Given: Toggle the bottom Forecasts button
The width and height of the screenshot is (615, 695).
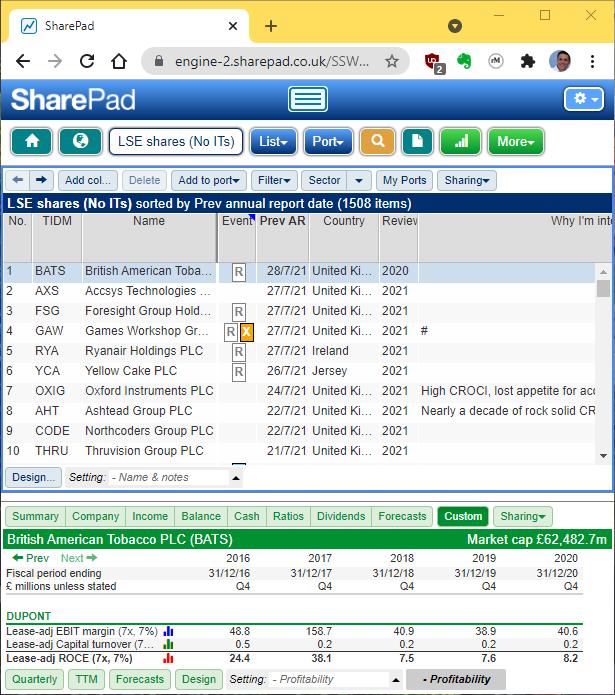Looking at the screenshot, I should [x=140, y=679].
